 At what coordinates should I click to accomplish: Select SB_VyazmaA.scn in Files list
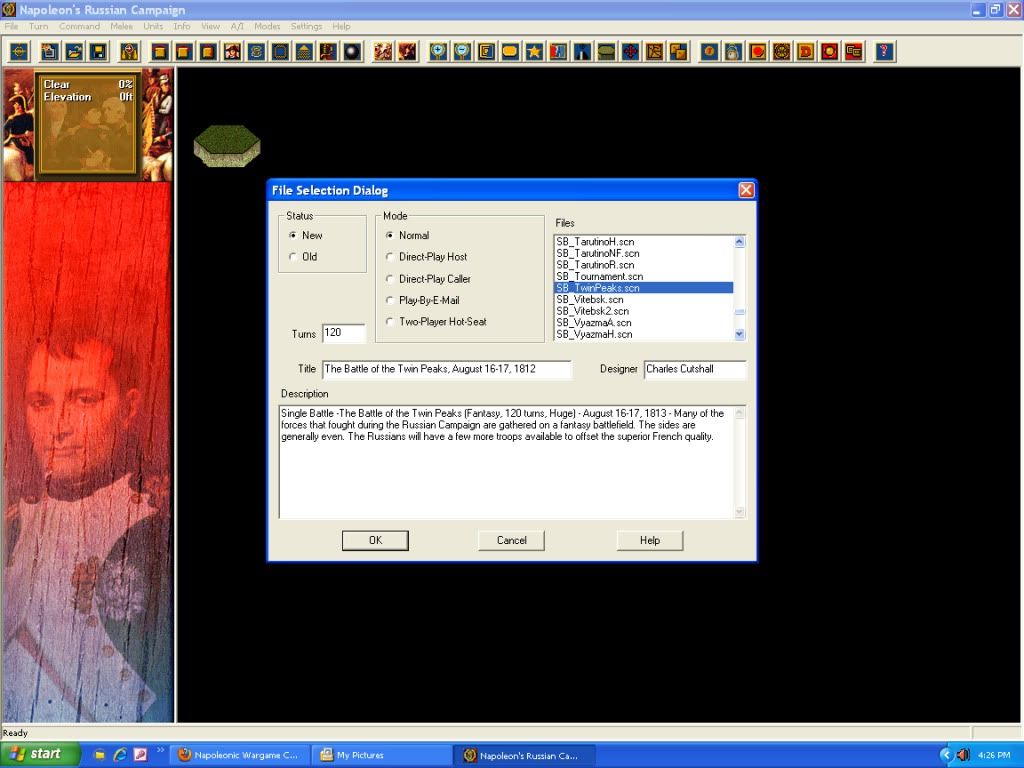pyautogui.click(x=643, y=323)
